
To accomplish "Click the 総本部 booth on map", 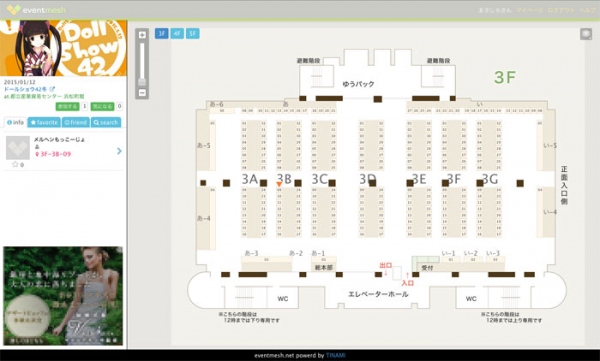I will (324, 267).
